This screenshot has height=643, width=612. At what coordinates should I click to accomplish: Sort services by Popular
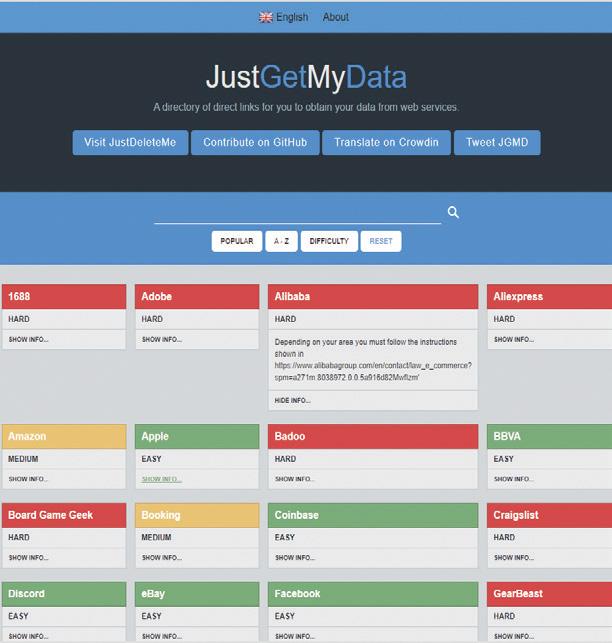point(237,241)
